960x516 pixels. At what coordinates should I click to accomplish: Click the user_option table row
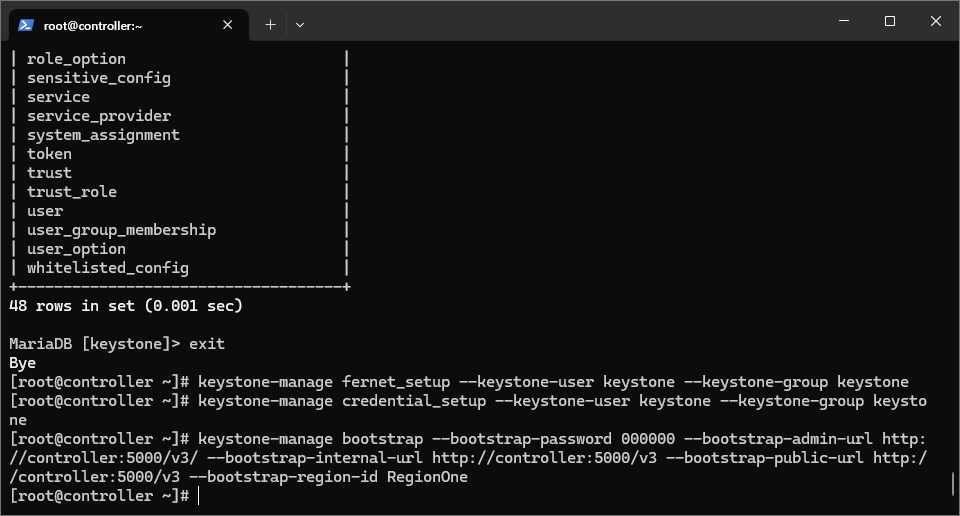click(179, 249)
